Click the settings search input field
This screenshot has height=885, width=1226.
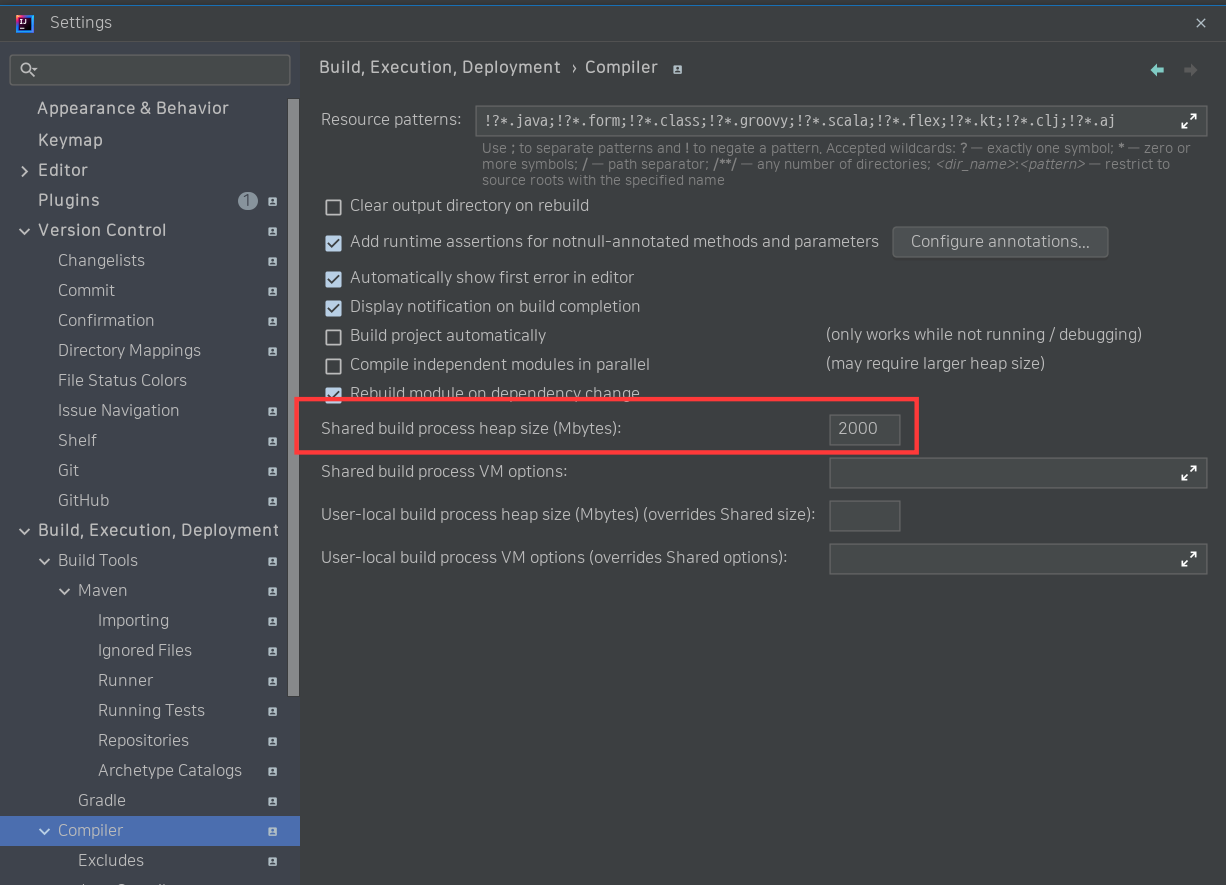pyautogui.click(x=150, y=70)
